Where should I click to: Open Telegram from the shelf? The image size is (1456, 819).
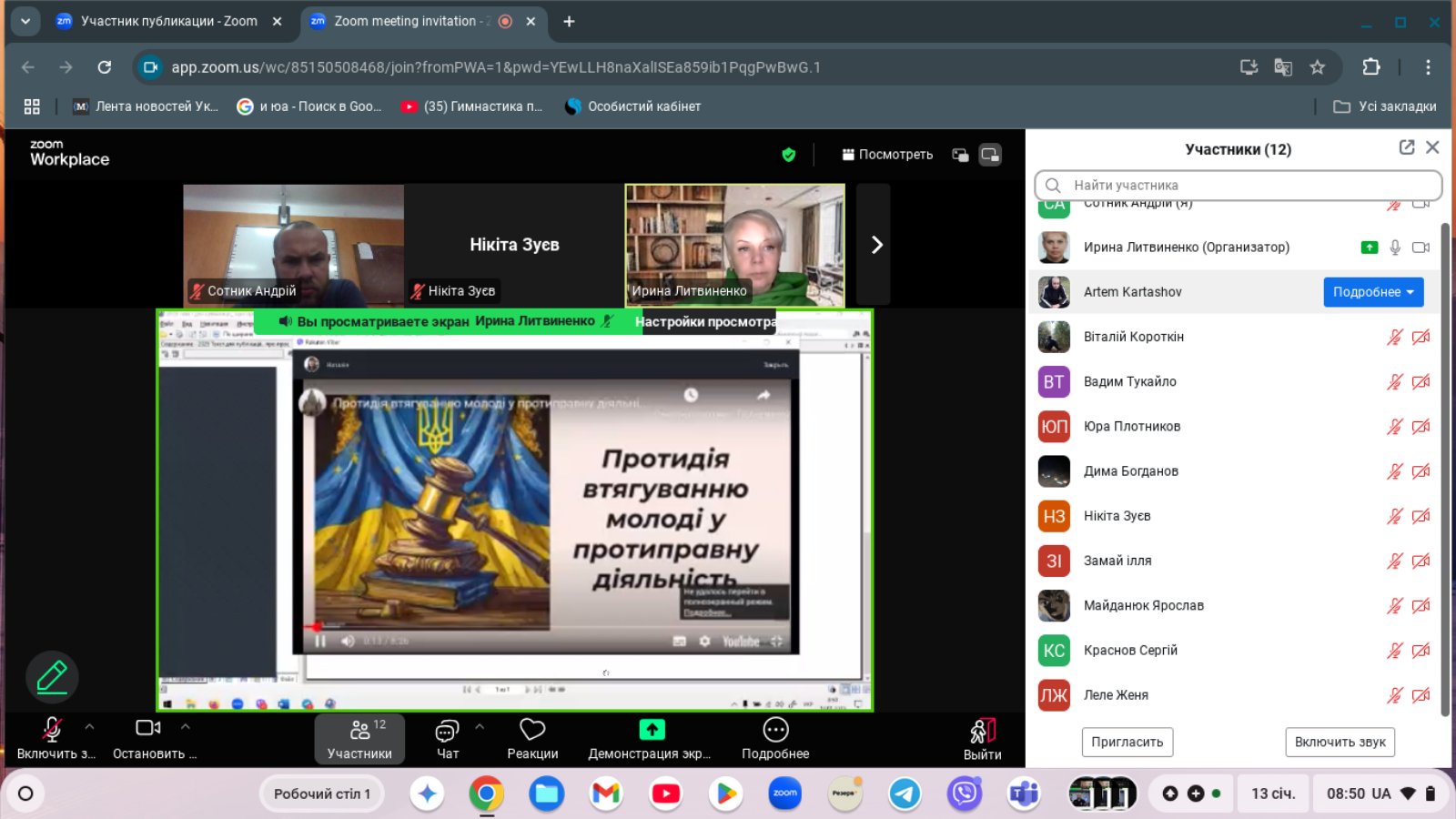pos(905,794)
